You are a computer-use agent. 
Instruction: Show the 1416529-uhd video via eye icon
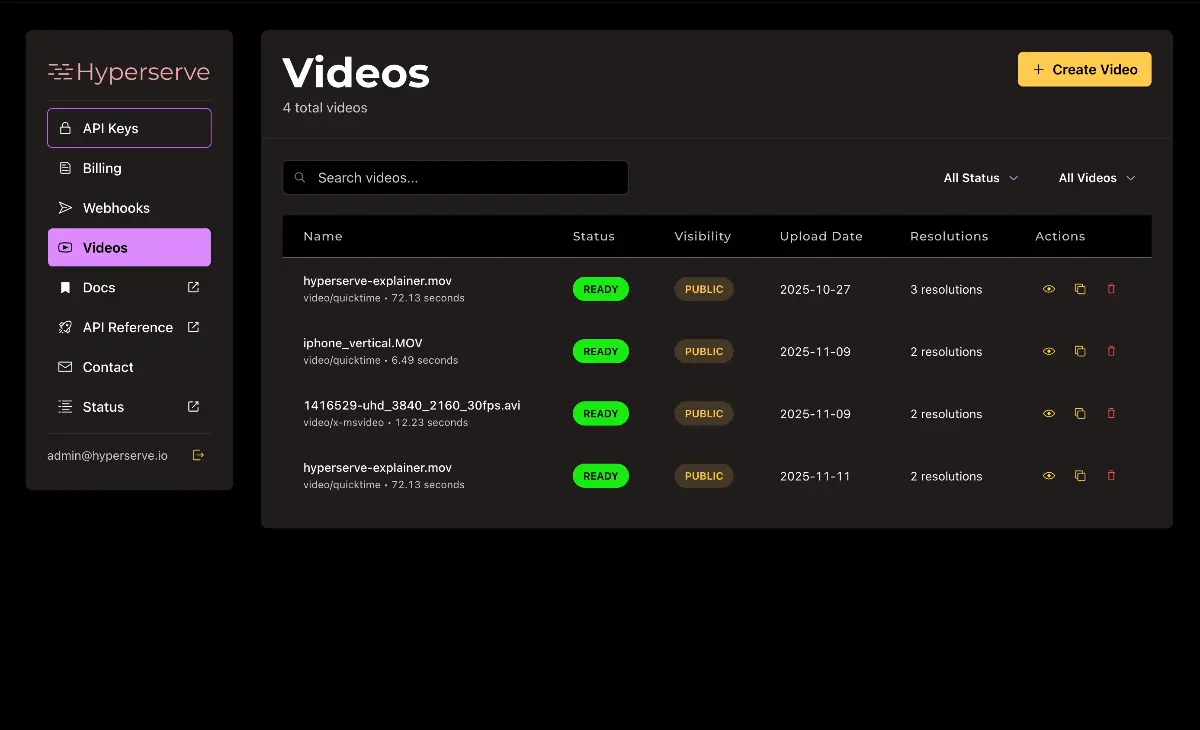click(x=1048, y=413)
